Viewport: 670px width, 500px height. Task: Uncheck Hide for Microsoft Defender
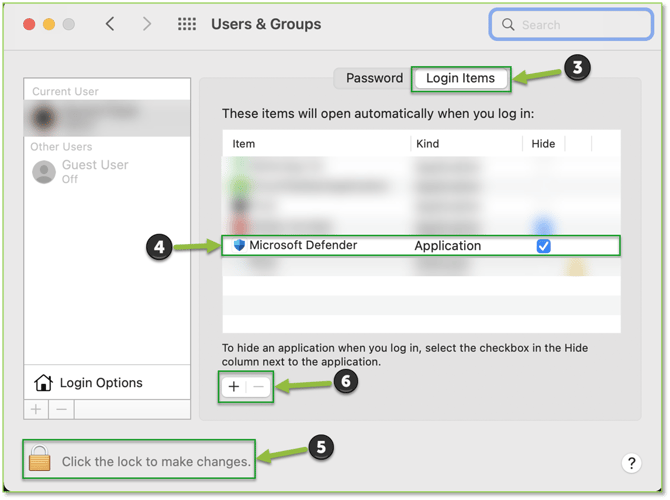click(543, 245)
